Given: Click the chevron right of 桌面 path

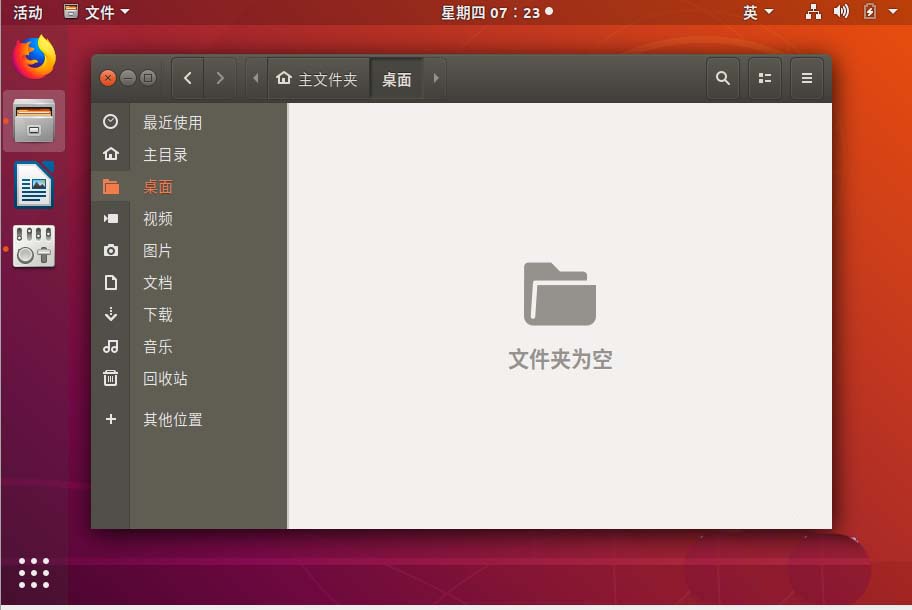Looking at the screenshot, I should 435,78.
